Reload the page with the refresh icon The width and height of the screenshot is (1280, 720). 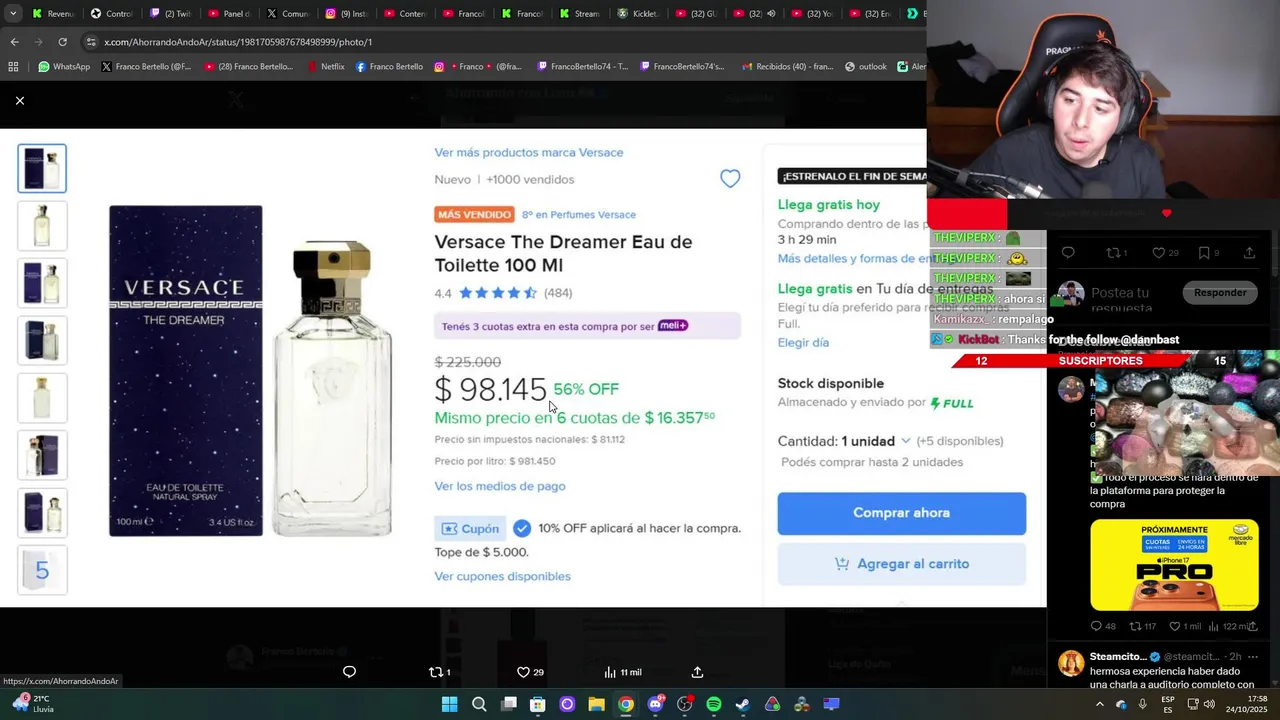pos(62,42)
